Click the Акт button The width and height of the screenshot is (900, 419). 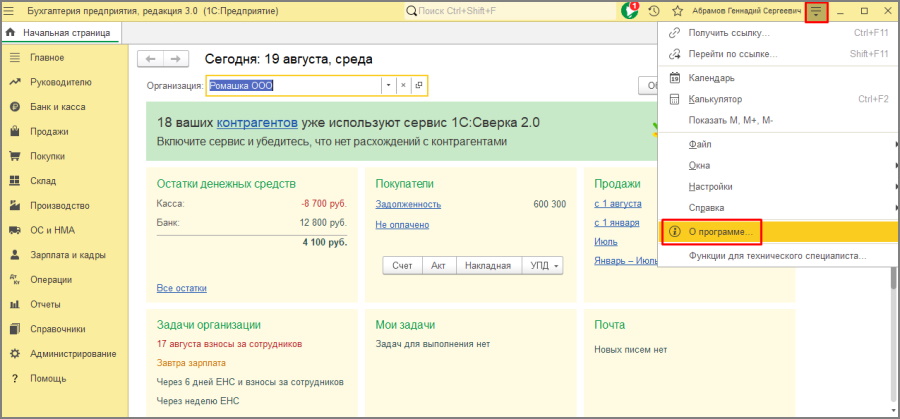439,266
